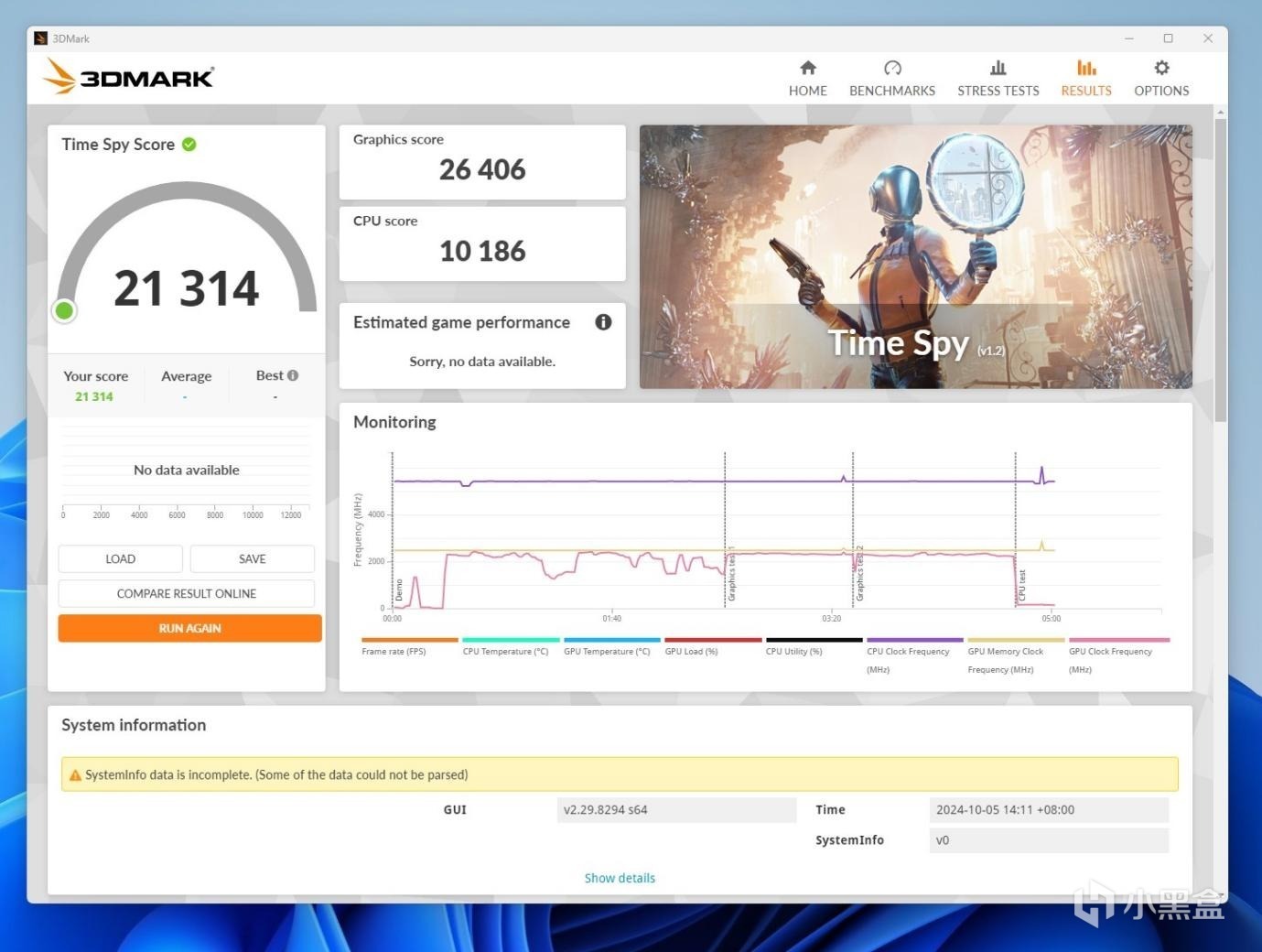
Task: Click the GPU Memory Clock Frequency legend swatch
Action: coord(1016,640)
